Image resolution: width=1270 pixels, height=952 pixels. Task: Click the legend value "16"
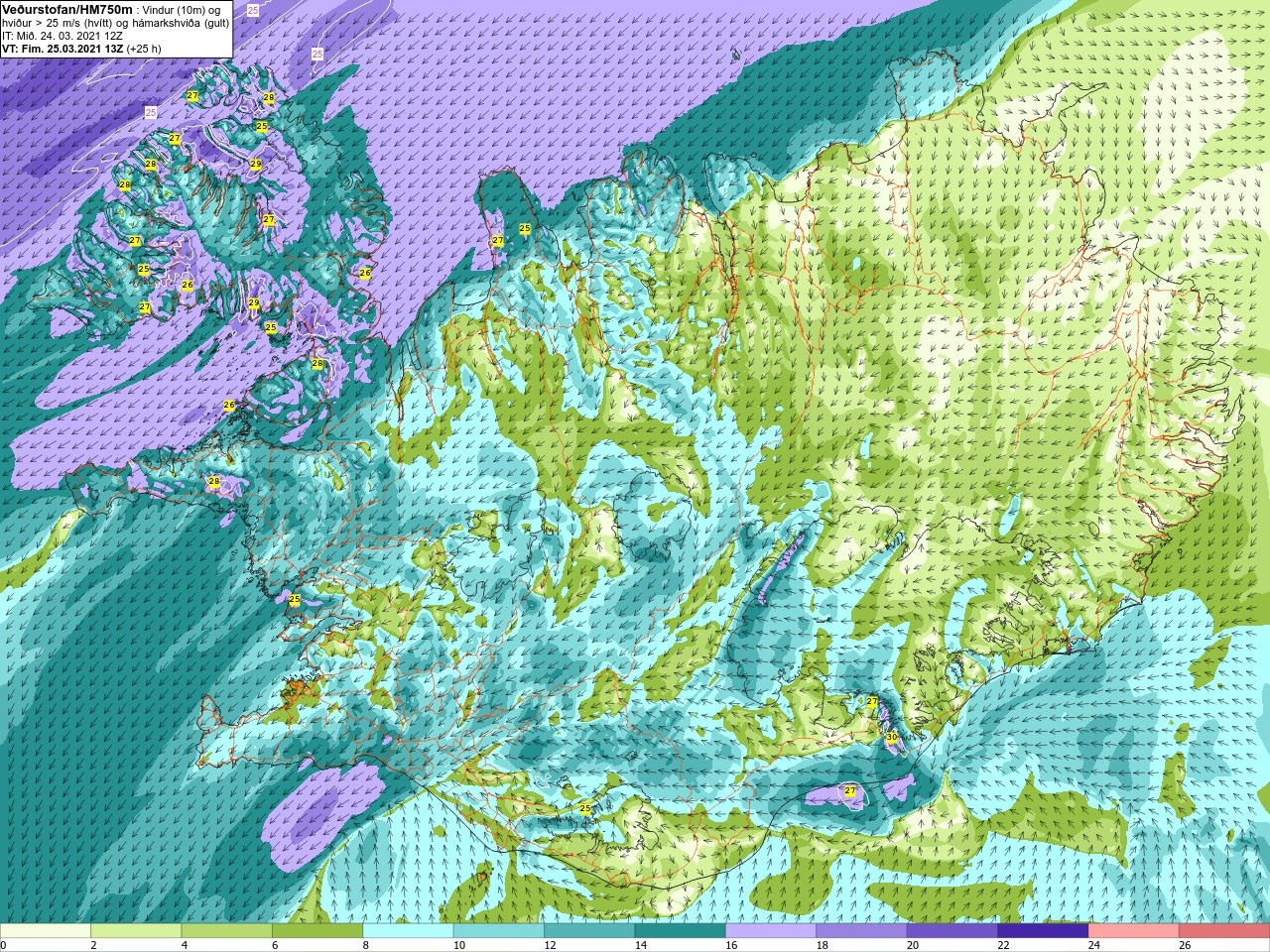click(731, 945)
